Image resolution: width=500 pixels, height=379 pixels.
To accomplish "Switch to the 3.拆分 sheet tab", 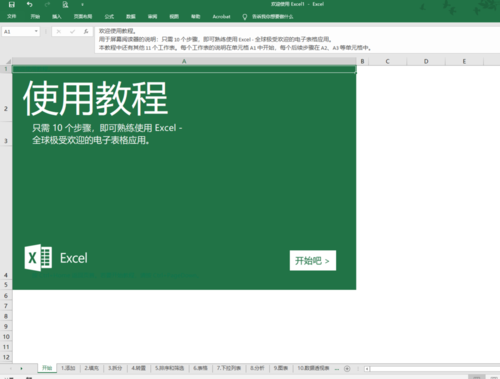I will tap(115, 368).
